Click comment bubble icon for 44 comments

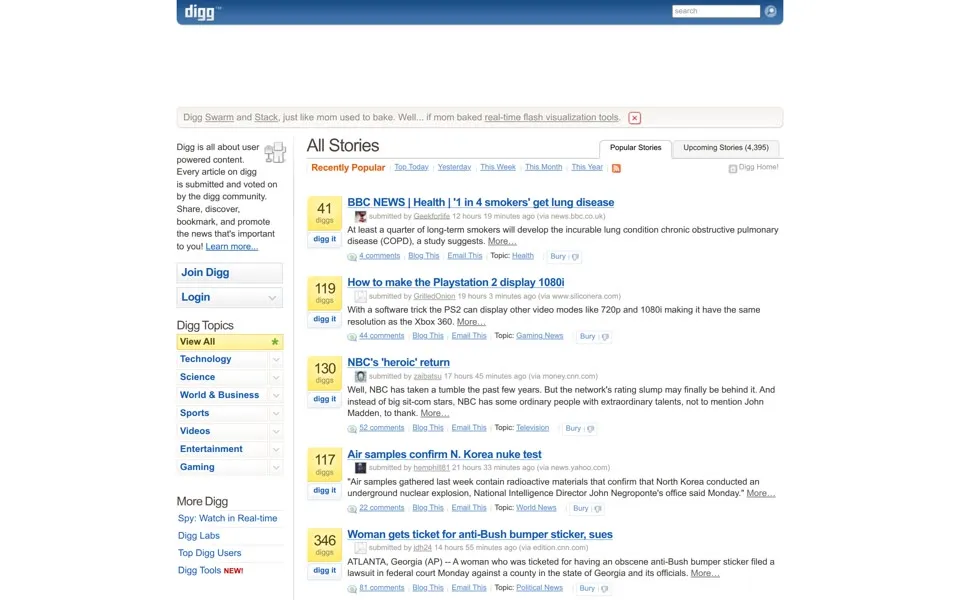pos(352,337)
